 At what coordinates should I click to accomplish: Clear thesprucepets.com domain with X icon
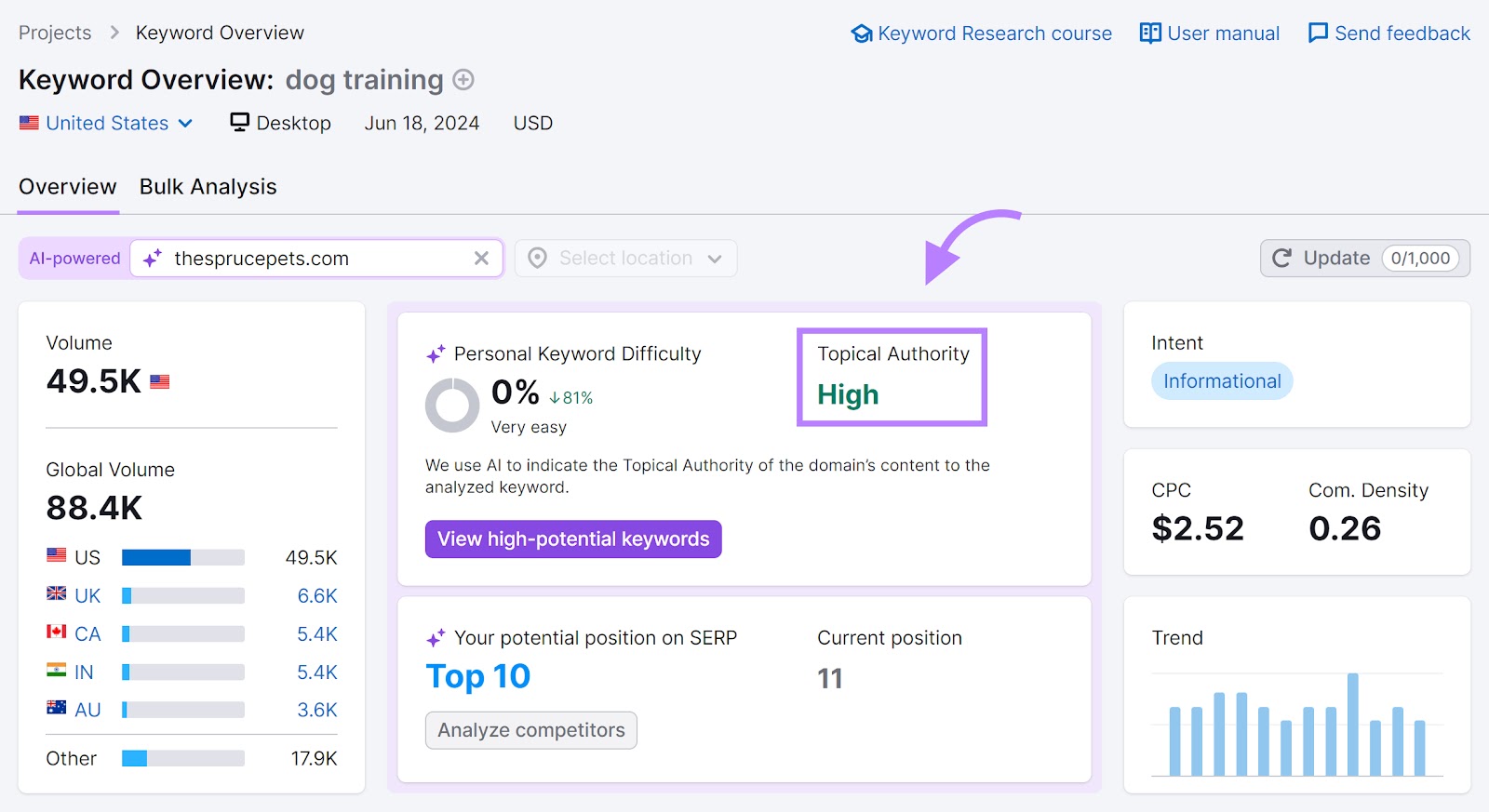click(x=481, y=259)
